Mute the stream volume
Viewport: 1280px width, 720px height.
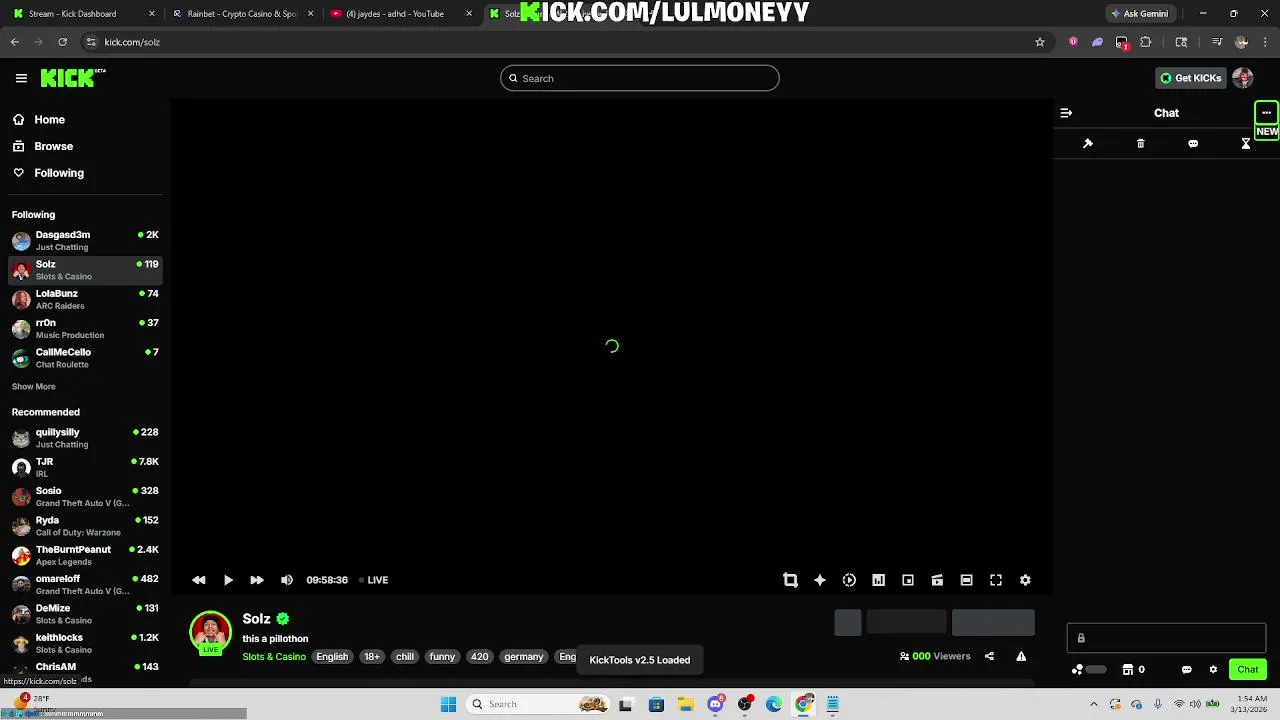(x=287, y=580)
